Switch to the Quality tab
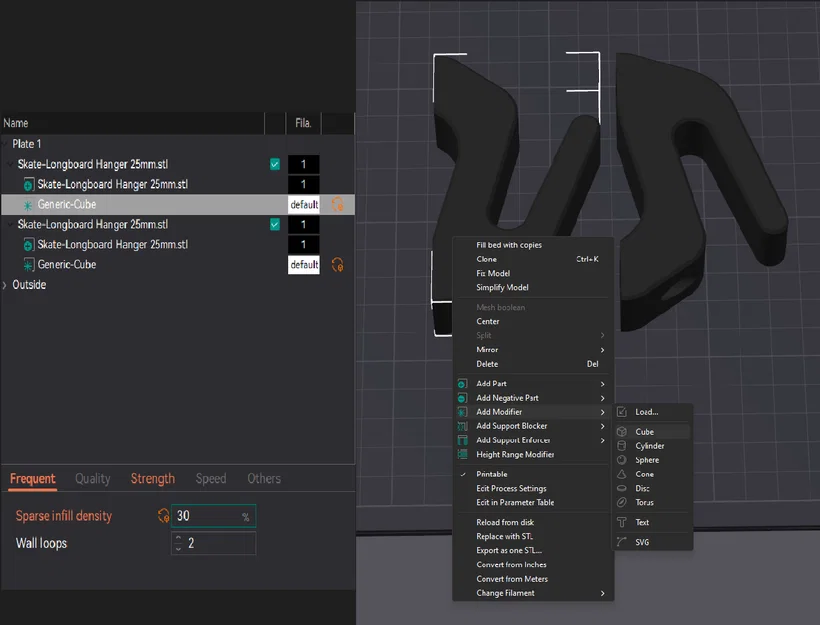This screenshot has height=625, width=820. tap(93, 479)
